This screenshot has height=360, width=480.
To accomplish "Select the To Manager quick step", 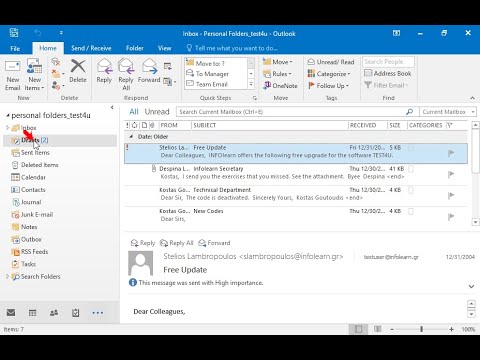I will click(x=216, y=74).
